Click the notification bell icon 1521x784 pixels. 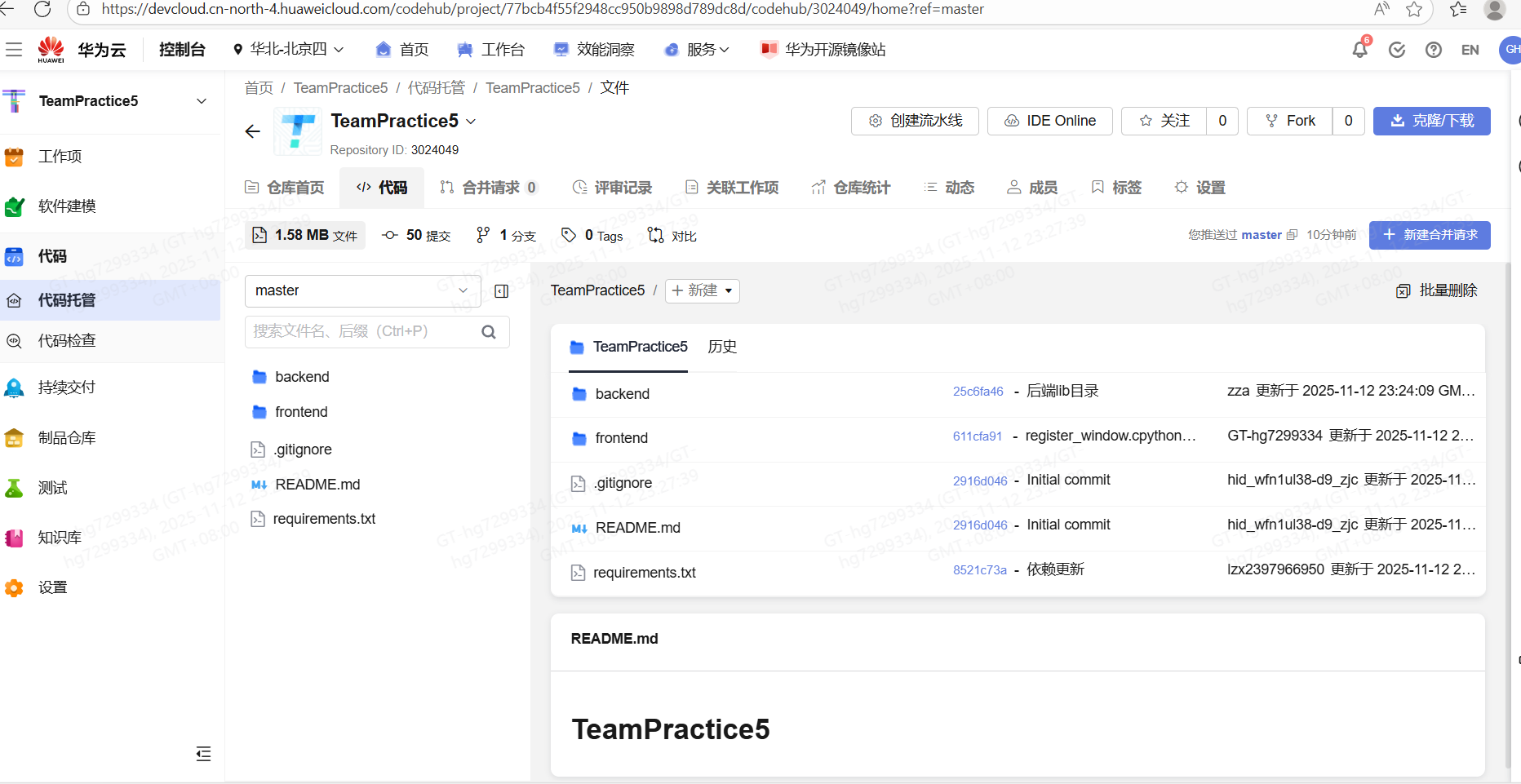tap(1358, 49)
